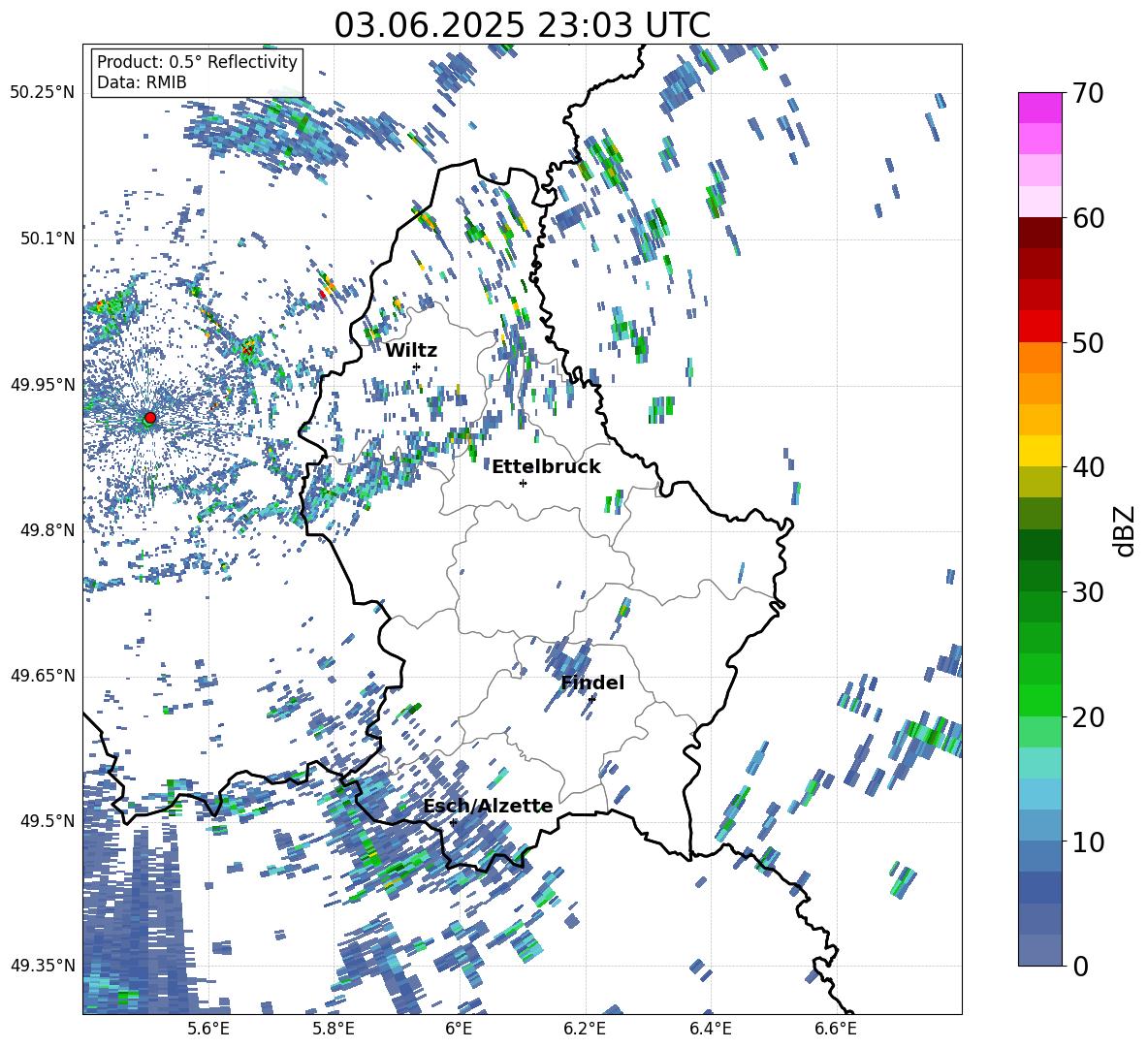Click the 30 colorbar tick label

pos(1088,592)
